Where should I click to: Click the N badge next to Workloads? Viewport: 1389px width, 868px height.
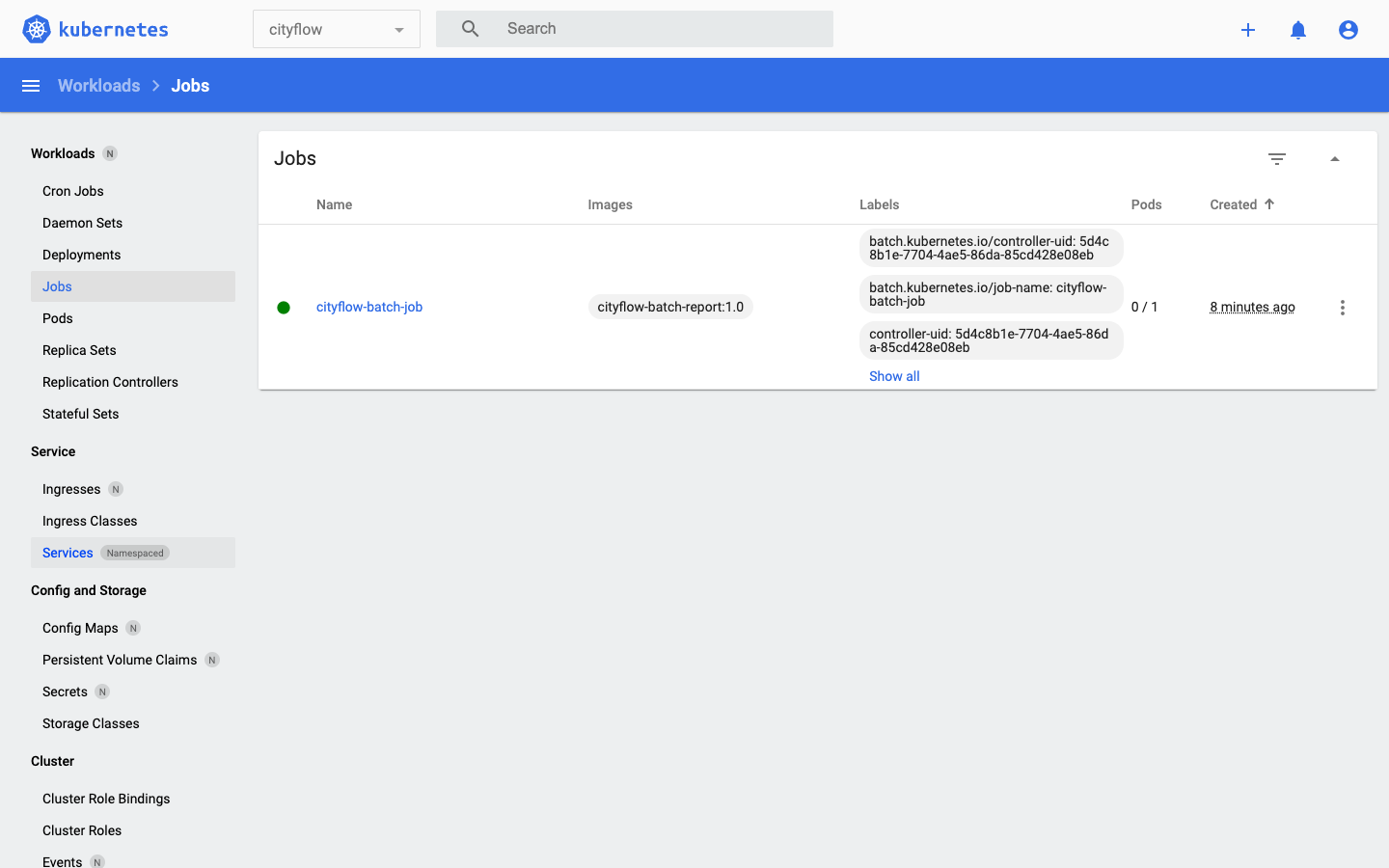110,153
